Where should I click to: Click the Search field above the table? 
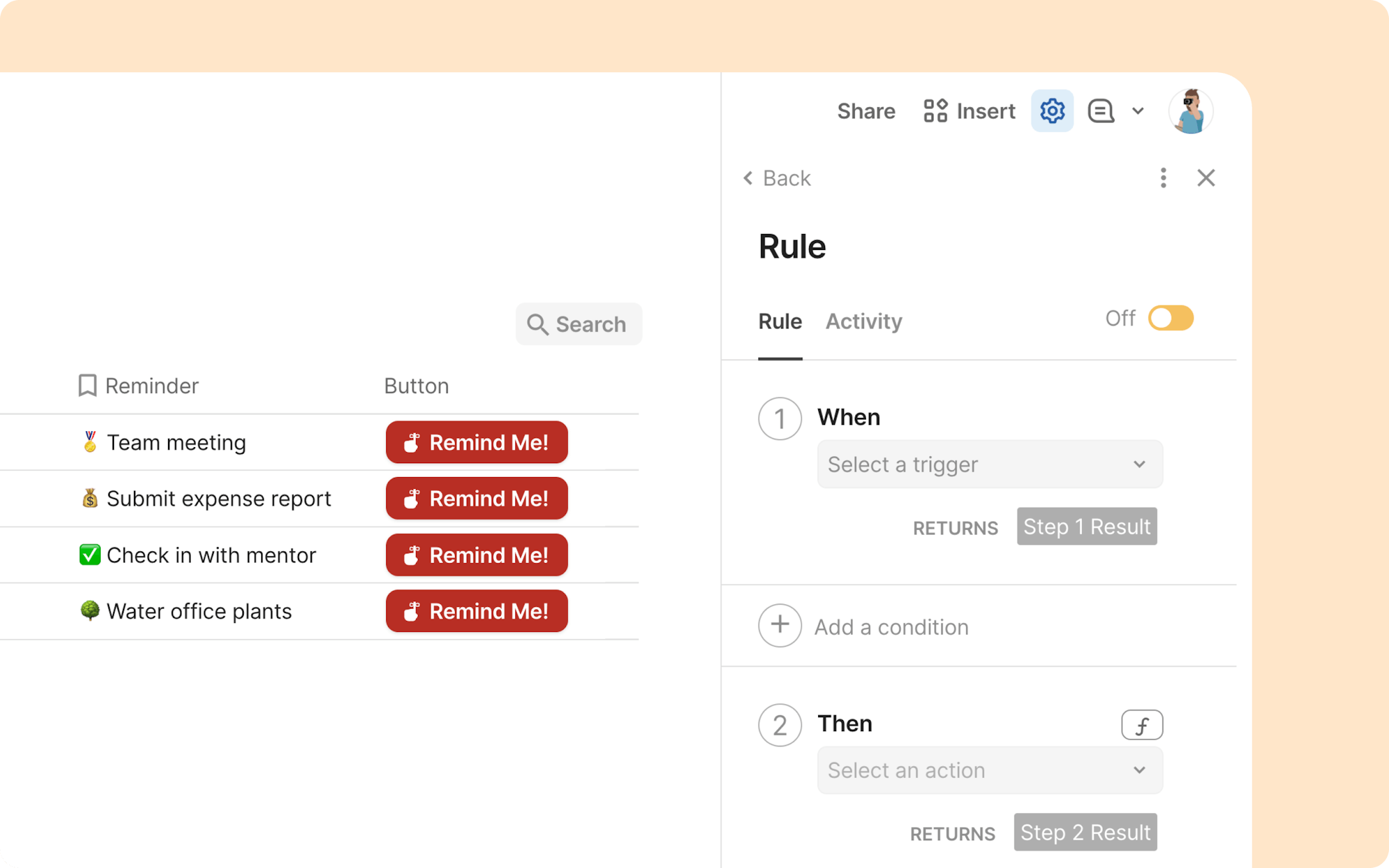click(x=579, y=324)
